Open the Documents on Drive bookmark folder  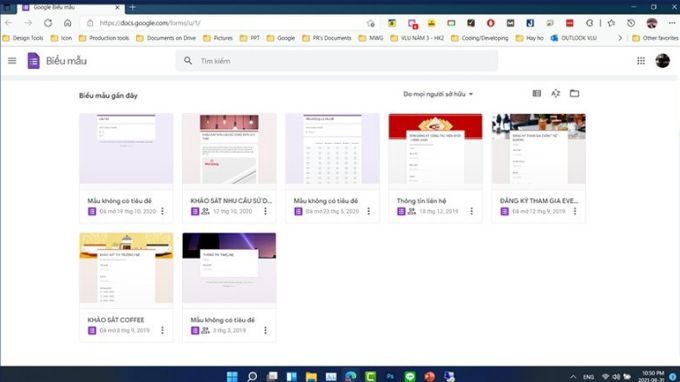pyautogui.click(x=166, y=38)
